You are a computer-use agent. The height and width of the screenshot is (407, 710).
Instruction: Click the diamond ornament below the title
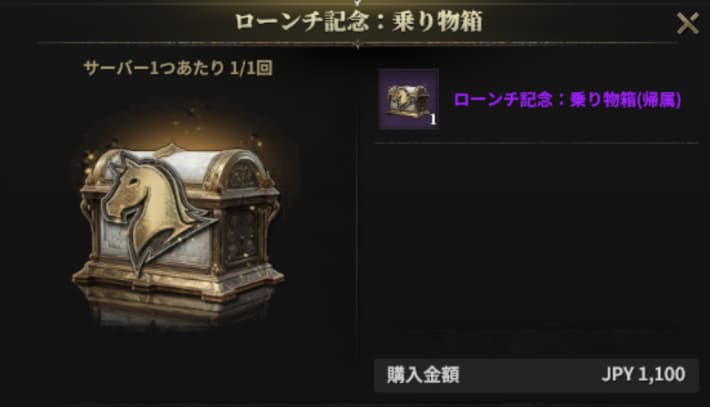pos(358,44)
